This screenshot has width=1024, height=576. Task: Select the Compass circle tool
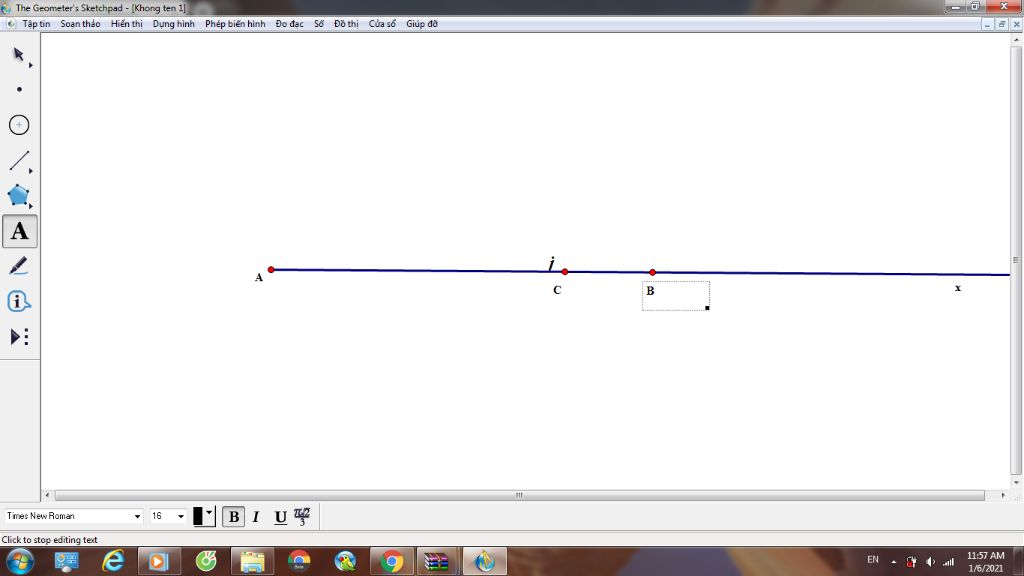coord(19,125)
